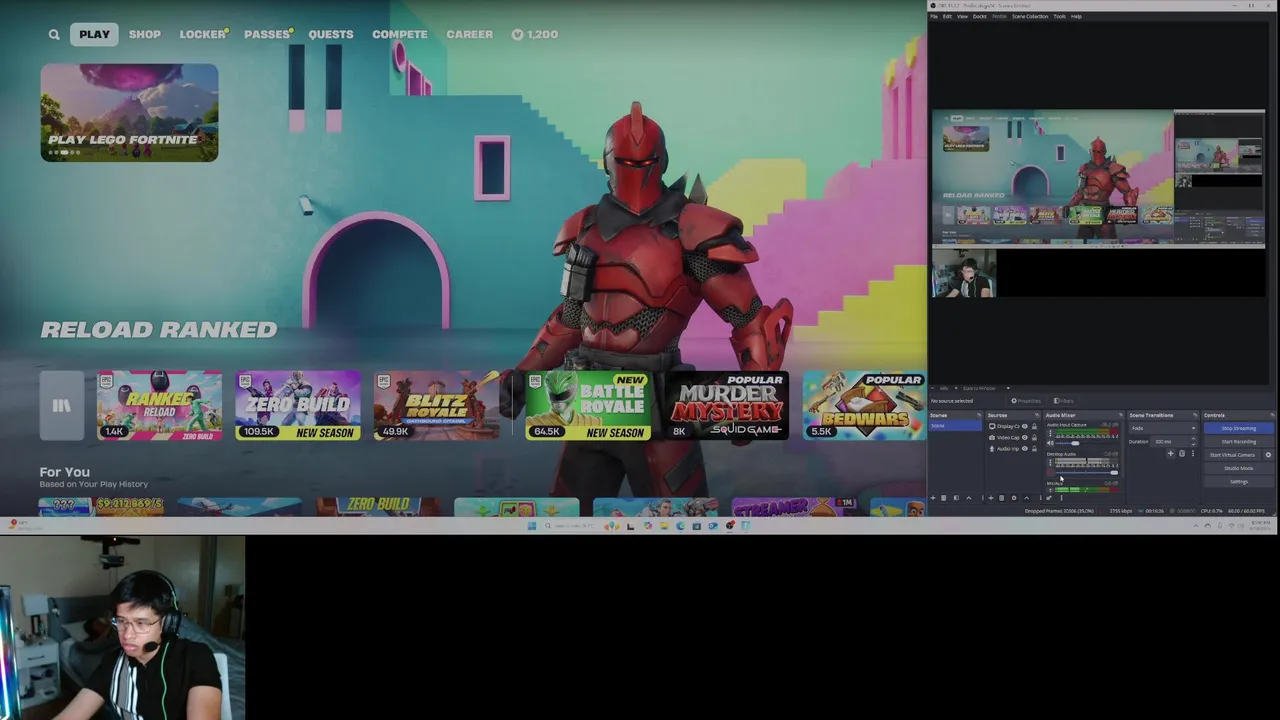Open the Fade transition dropdown
1280x720 pixels.
(1163, 428)
